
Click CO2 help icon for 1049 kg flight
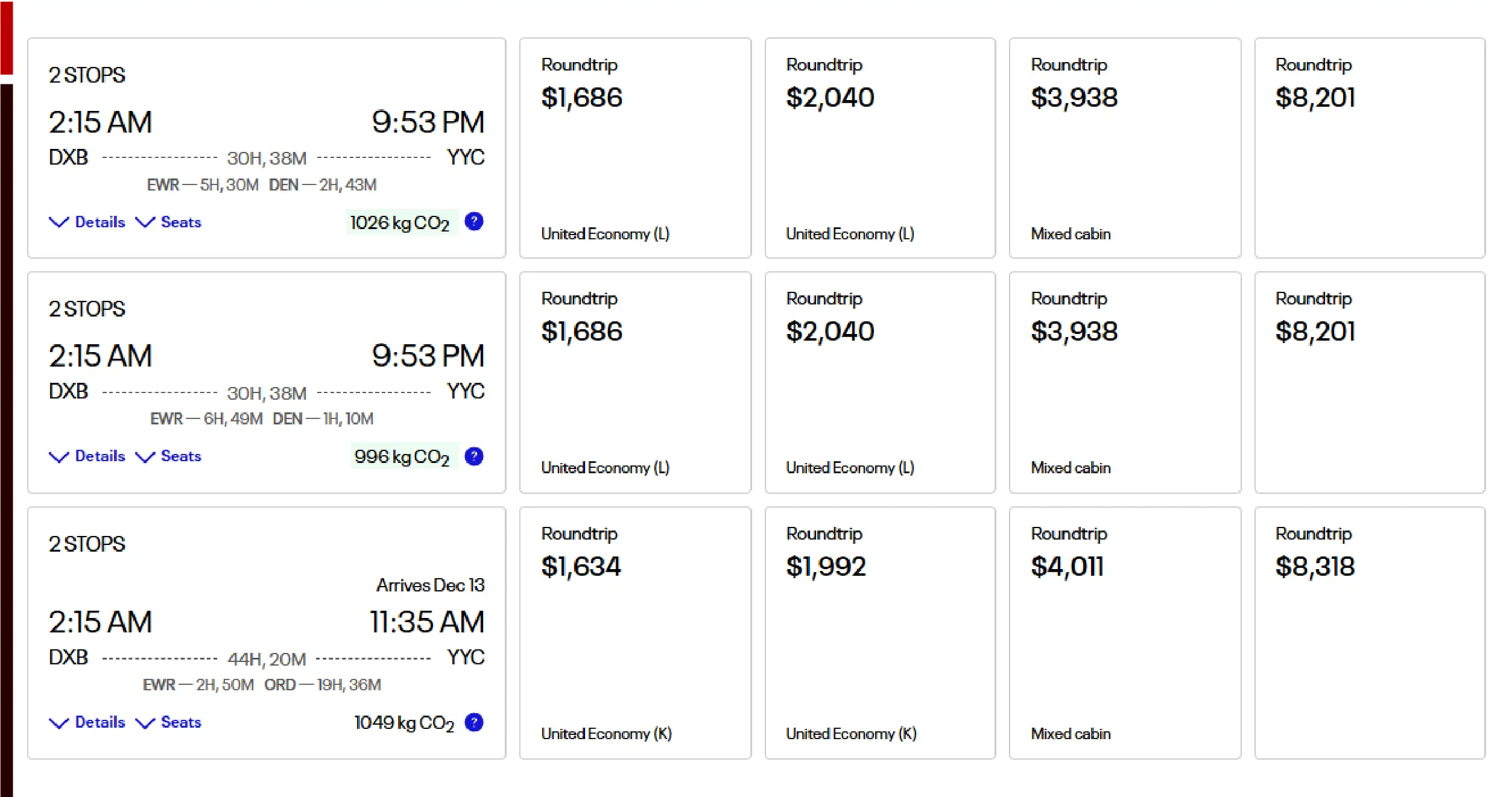474,722
